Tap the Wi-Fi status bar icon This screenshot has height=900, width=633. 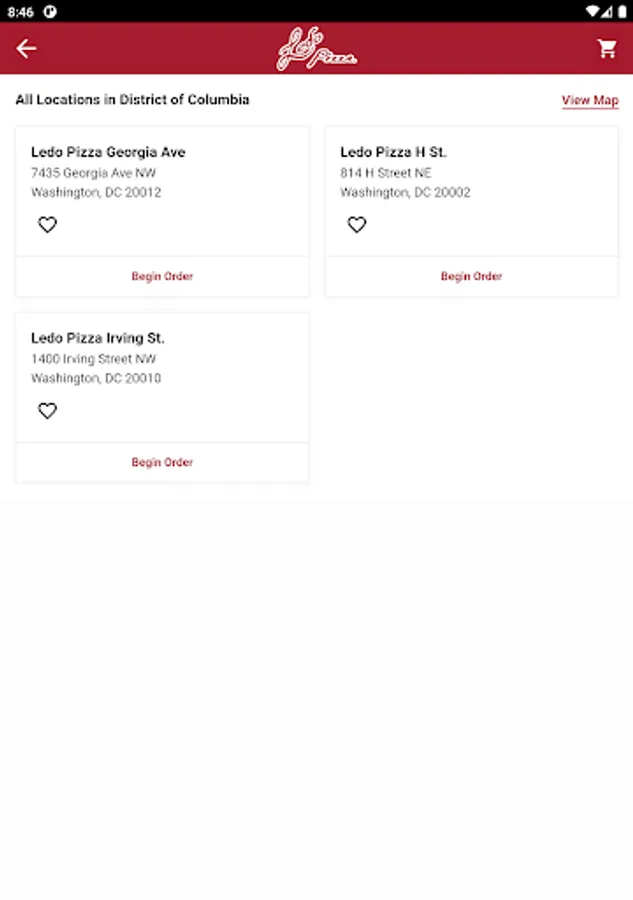click(592, 11)
